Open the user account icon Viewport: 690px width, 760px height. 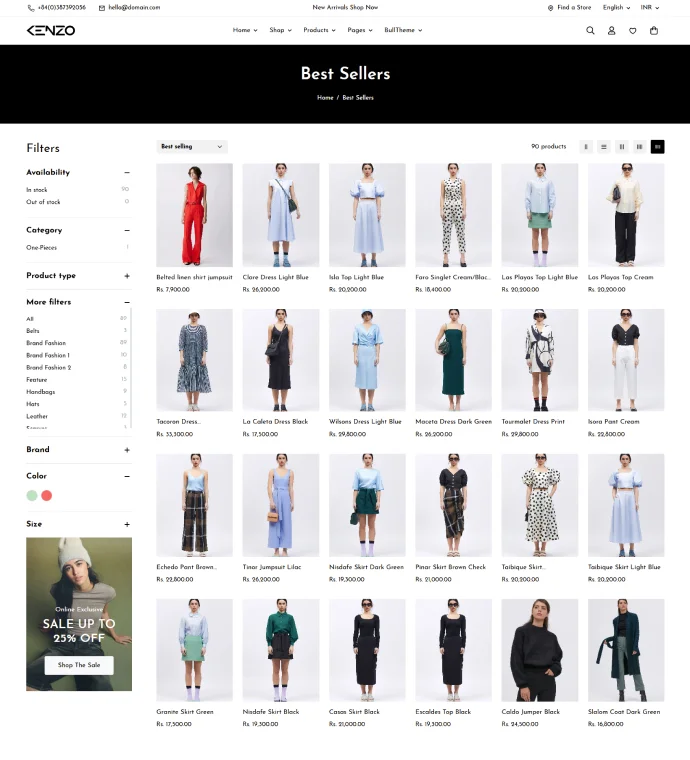(612, 31)
